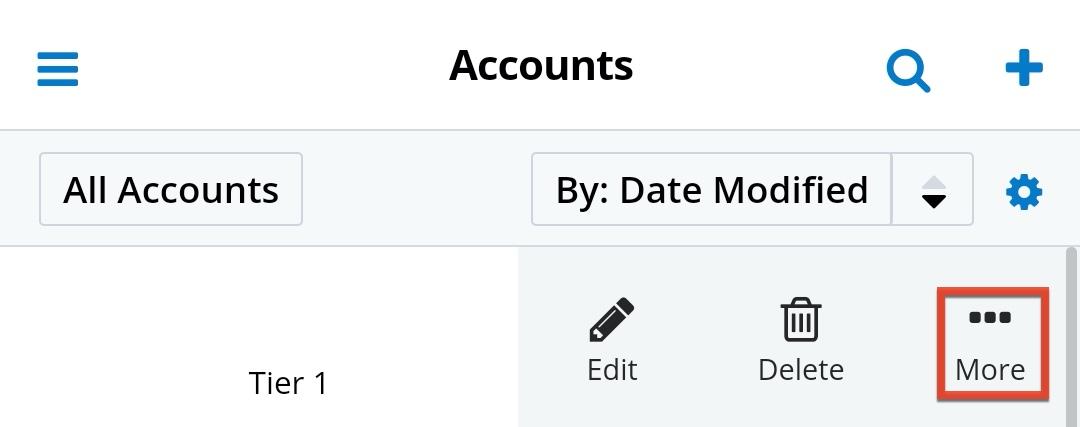Click the Delete label in swipe actions
Image resolution: width=1080 pixels, height=427 pixels.
tap(800, 369)
